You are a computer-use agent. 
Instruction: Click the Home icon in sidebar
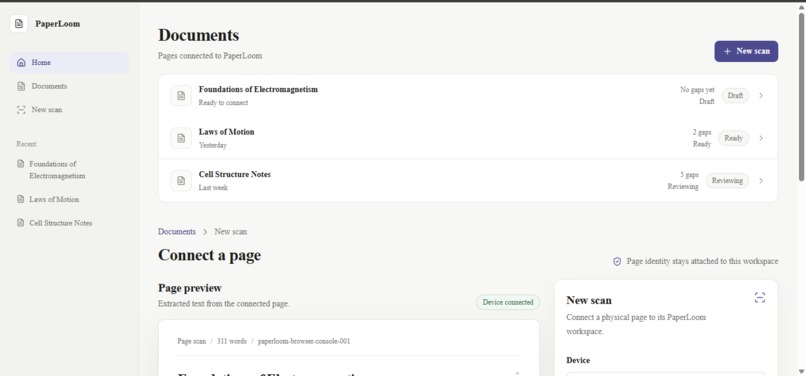[21, 63]
